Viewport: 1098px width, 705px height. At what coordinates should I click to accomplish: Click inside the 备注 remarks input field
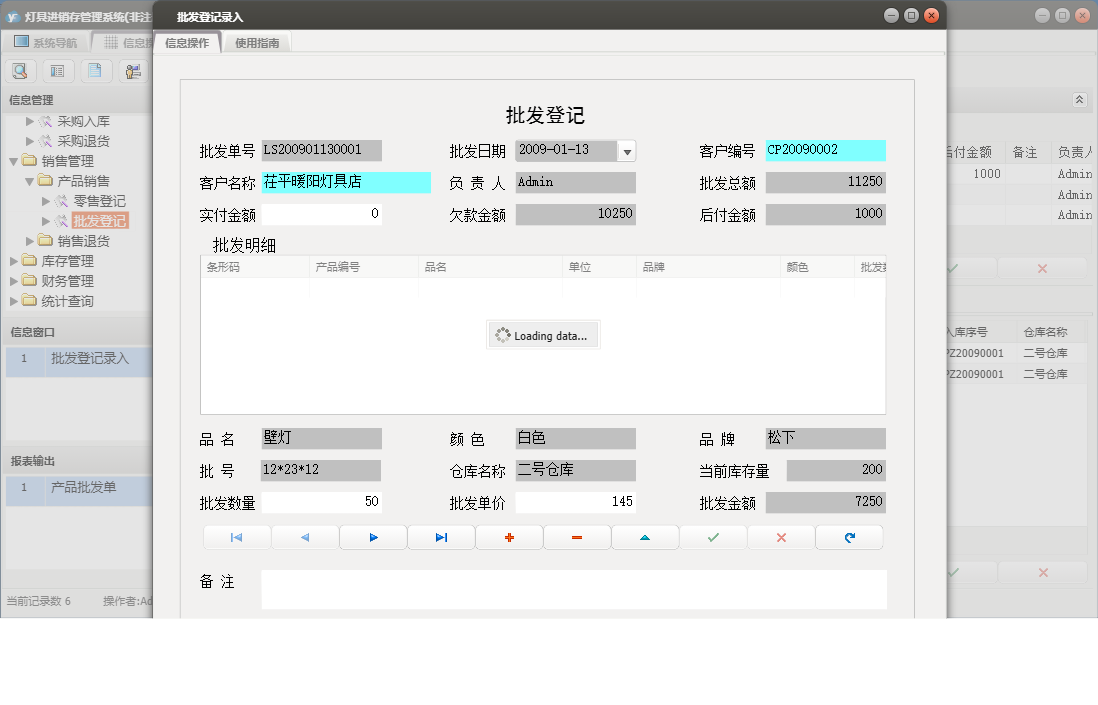570,590
